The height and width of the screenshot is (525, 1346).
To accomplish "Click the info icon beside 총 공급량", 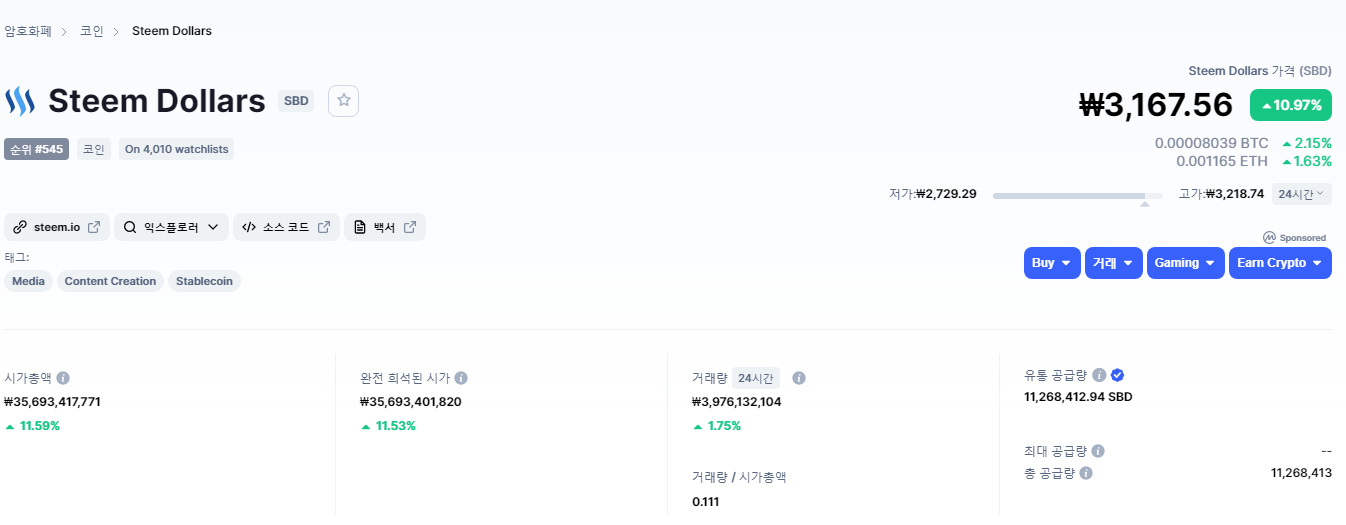I will 1086,473.
